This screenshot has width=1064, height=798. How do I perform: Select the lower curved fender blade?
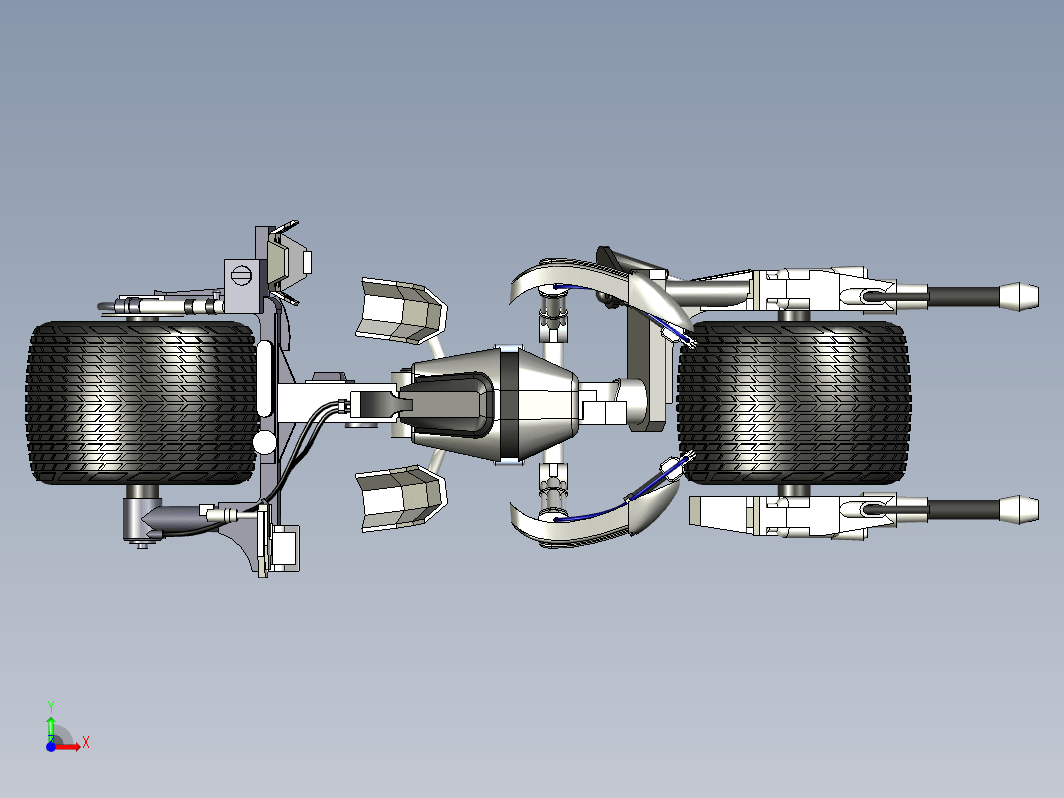pos(597,519)
